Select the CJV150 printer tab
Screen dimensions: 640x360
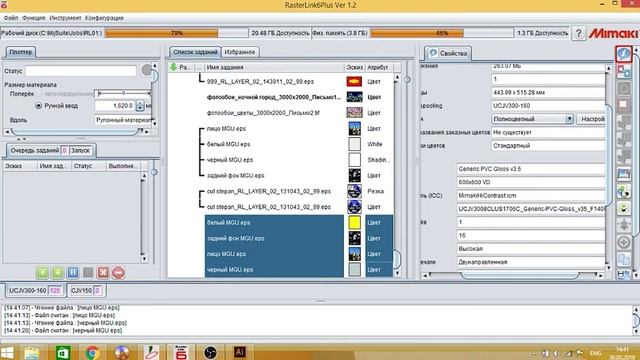coord(86,290)
